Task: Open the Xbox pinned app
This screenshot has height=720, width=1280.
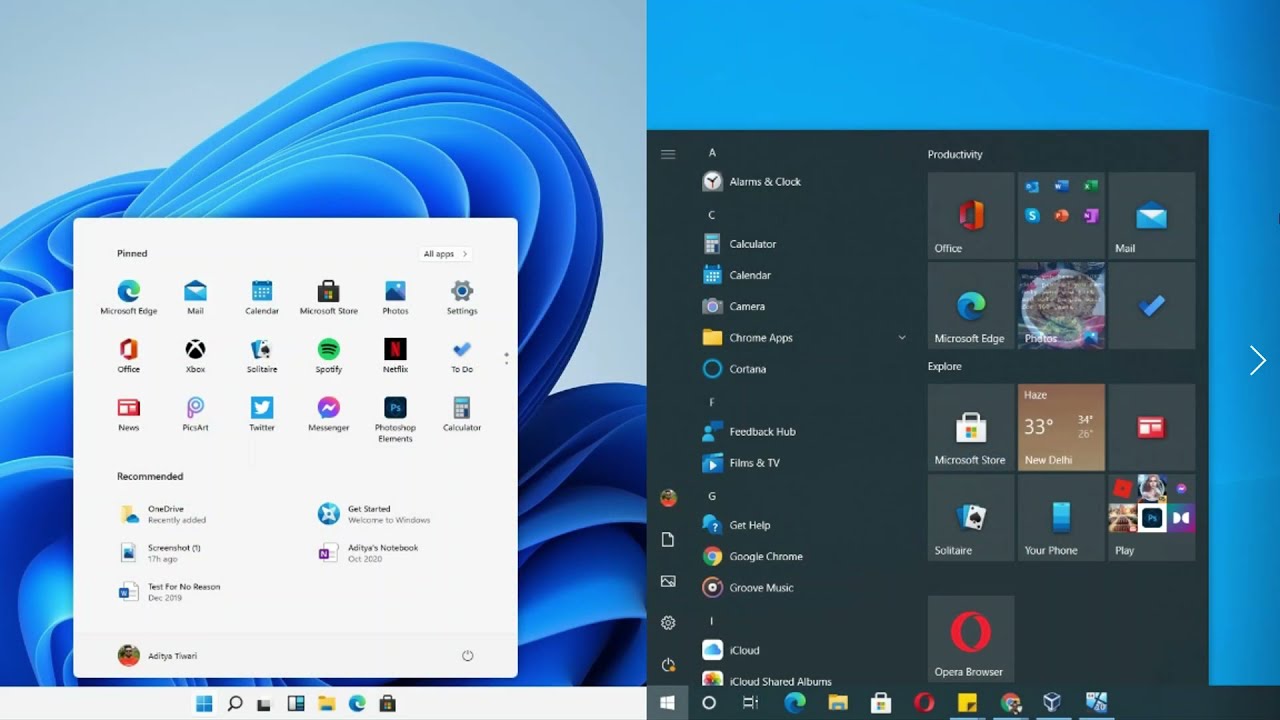Action: (x=195, y=355)
